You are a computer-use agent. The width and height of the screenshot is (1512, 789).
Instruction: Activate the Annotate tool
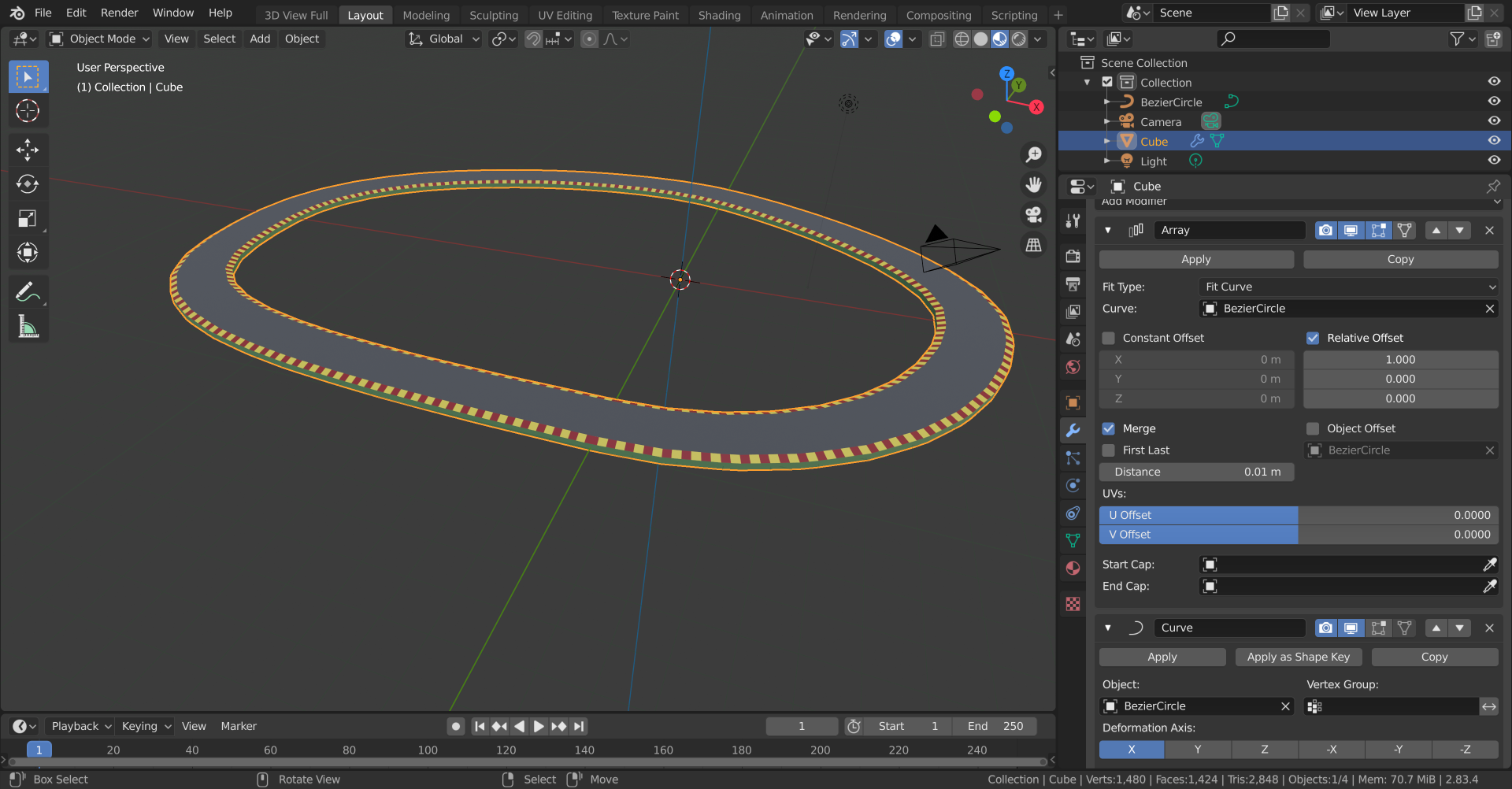[28, 292]
